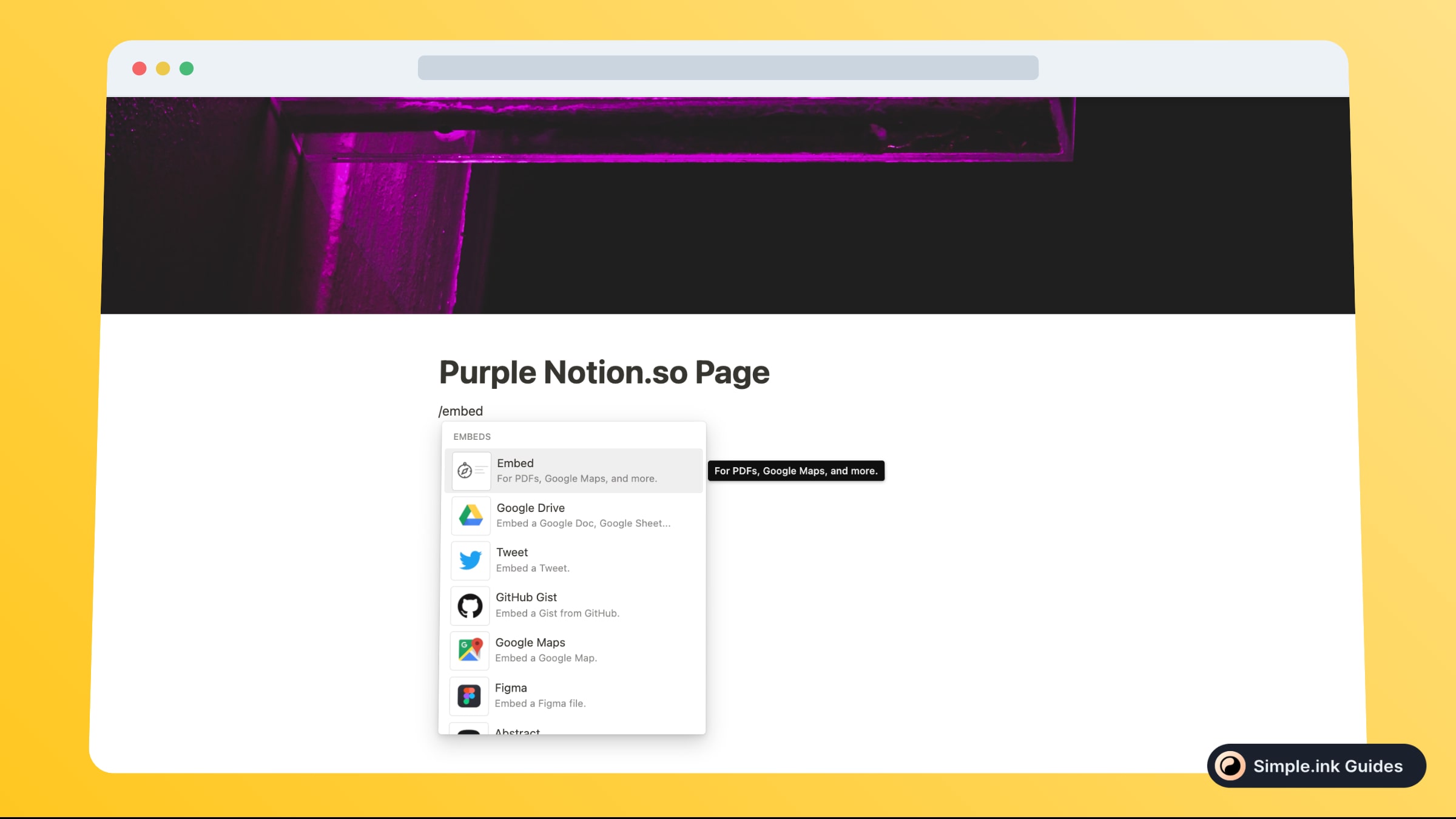Click "Embed a Gist from GitHub." description
Screen dimensions: 1456x819
click(x=558, y=613)
